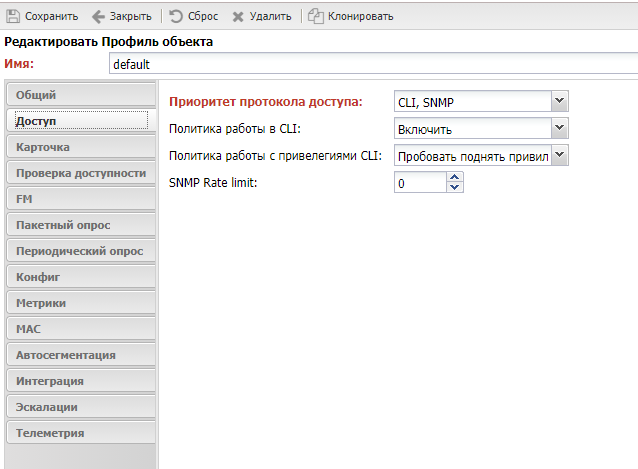Click the Clone documents icon
This screenshot has height=469, width=638.
[x=316, y=16]
